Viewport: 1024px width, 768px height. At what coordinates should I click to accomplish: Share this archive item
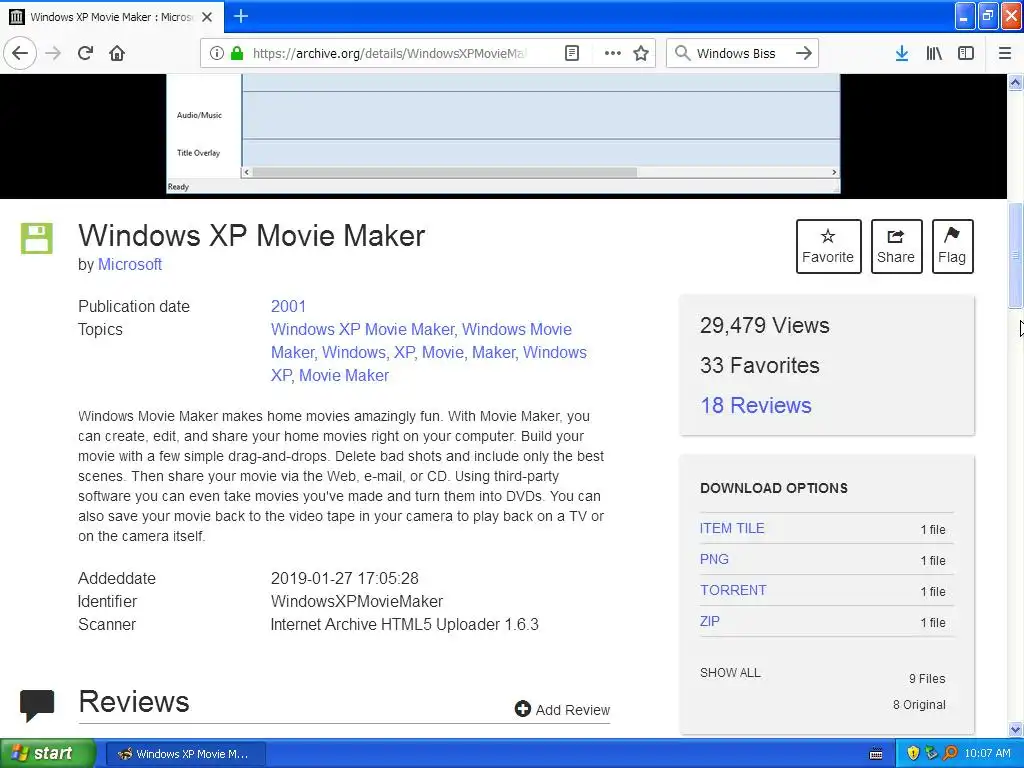pyautogui.click(x=896, y=246)
